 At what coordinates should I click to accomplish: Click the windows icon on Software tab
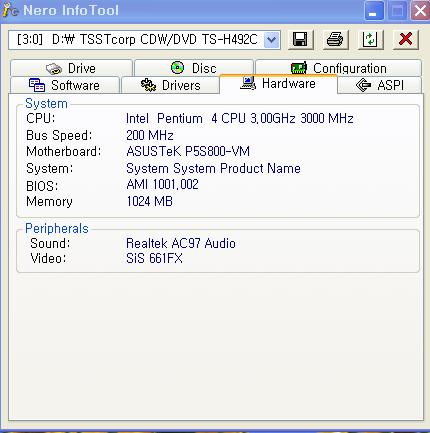[x=37, y=85]
